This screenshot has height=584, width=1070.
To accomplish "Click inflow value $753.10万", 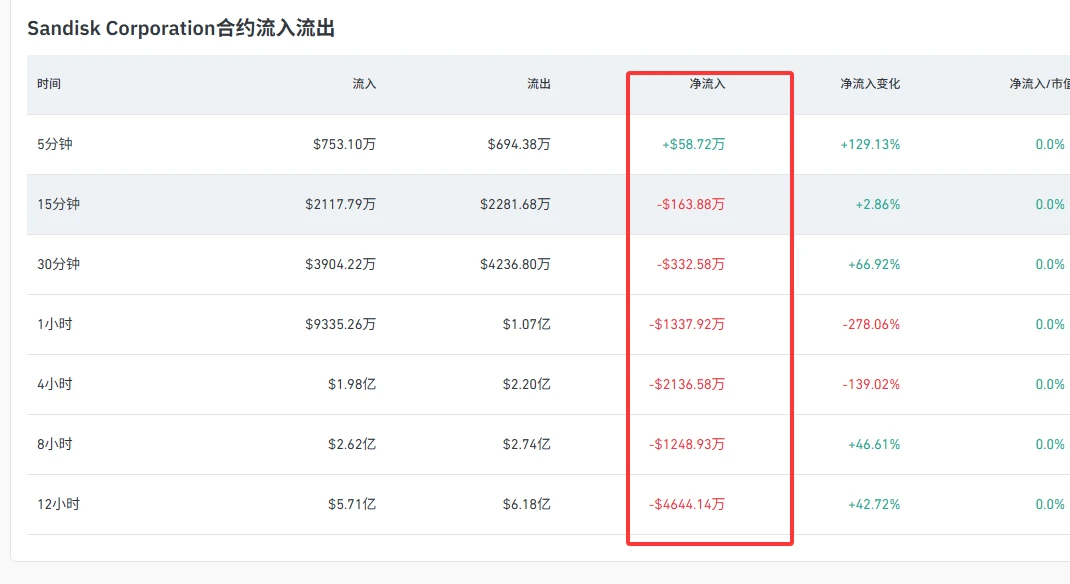I will pyautogui.click(x=345, y=144).
